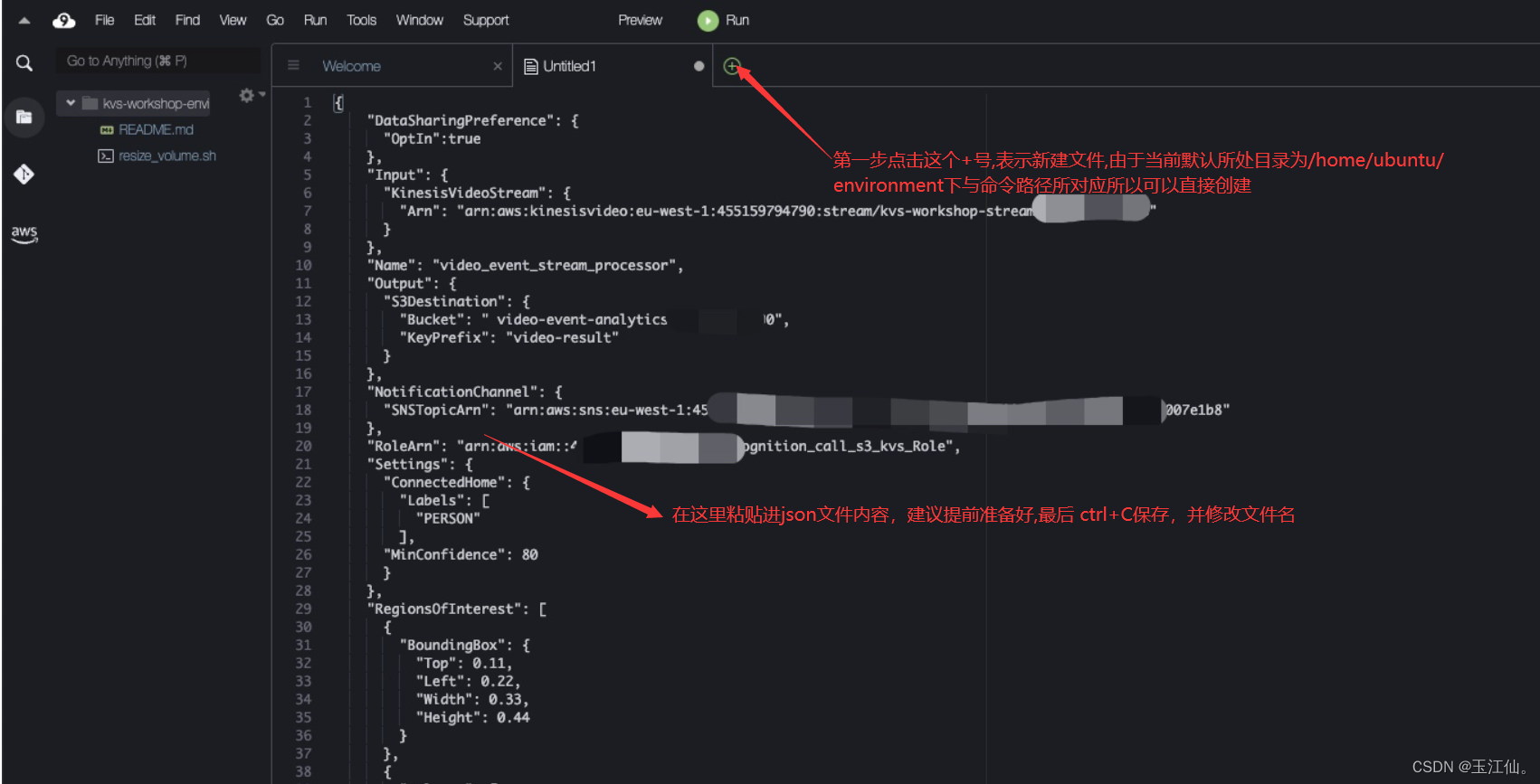Click line number 10 in gutter

click(303, 265)
